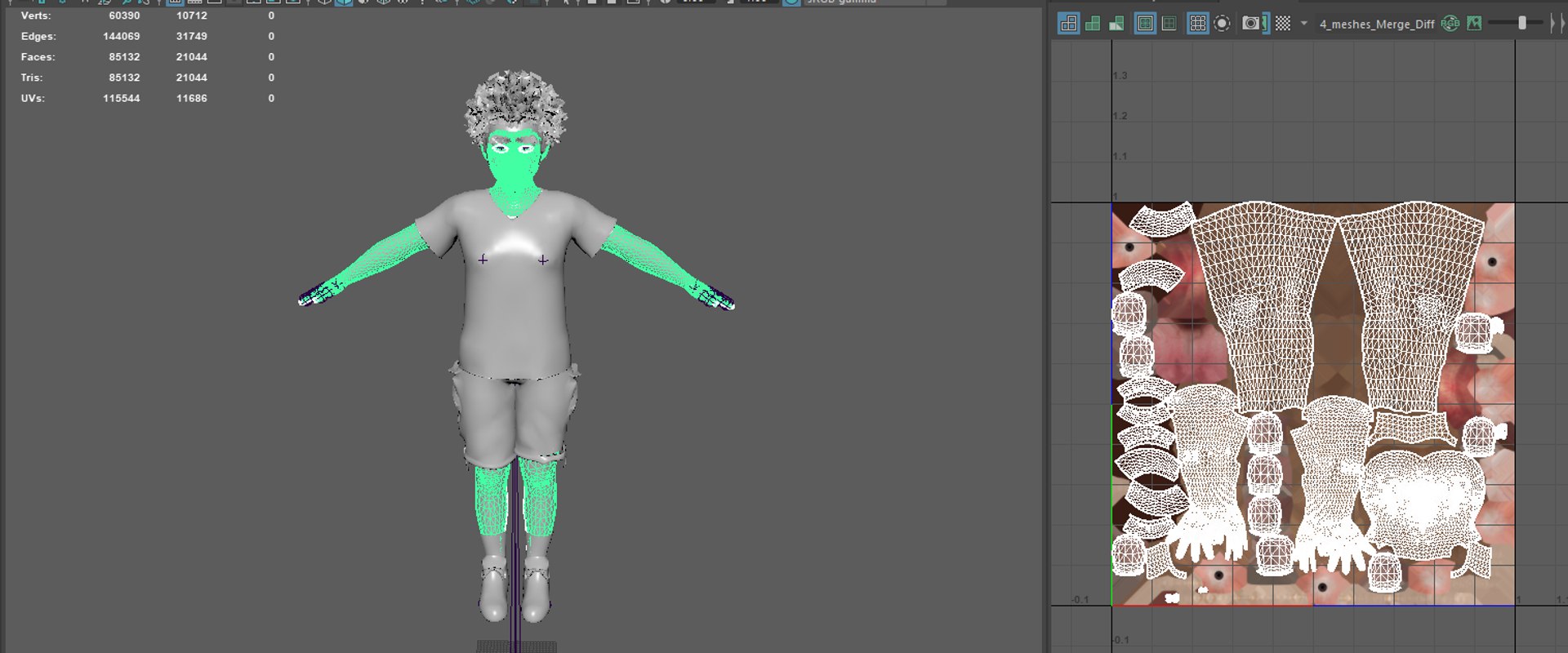
Task: Click the 21044 value in Tris row
Action: tap(192, 78)
